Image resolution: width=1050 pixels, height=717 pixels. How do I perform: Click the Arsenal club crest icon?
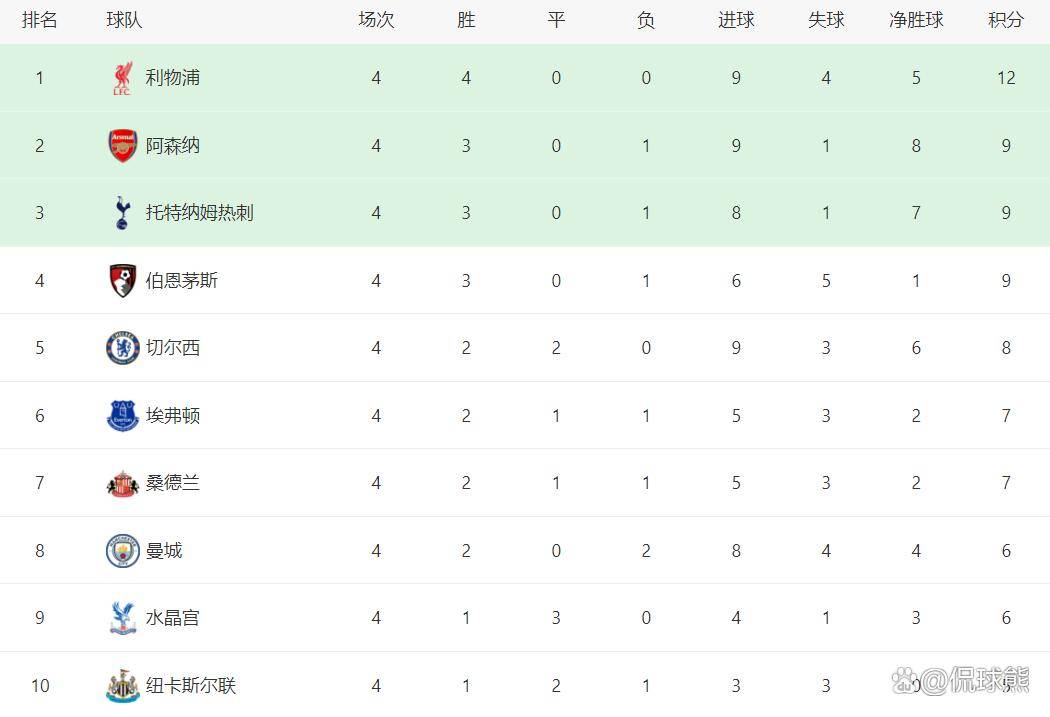coord(122,146)
